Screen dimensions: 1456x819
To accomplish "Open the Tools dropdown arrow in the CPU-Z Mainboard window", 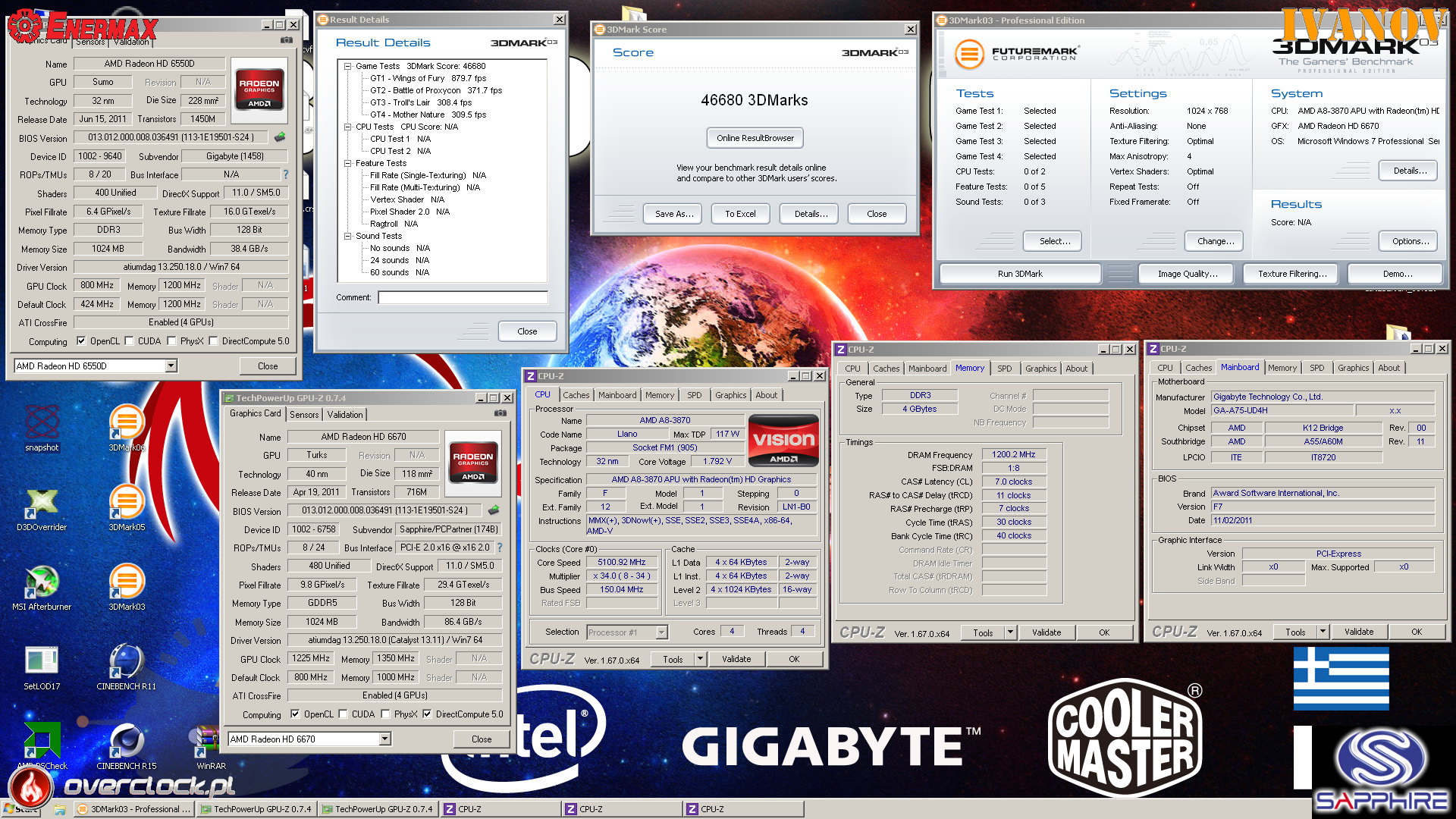I will click(x=1323, y=631).
